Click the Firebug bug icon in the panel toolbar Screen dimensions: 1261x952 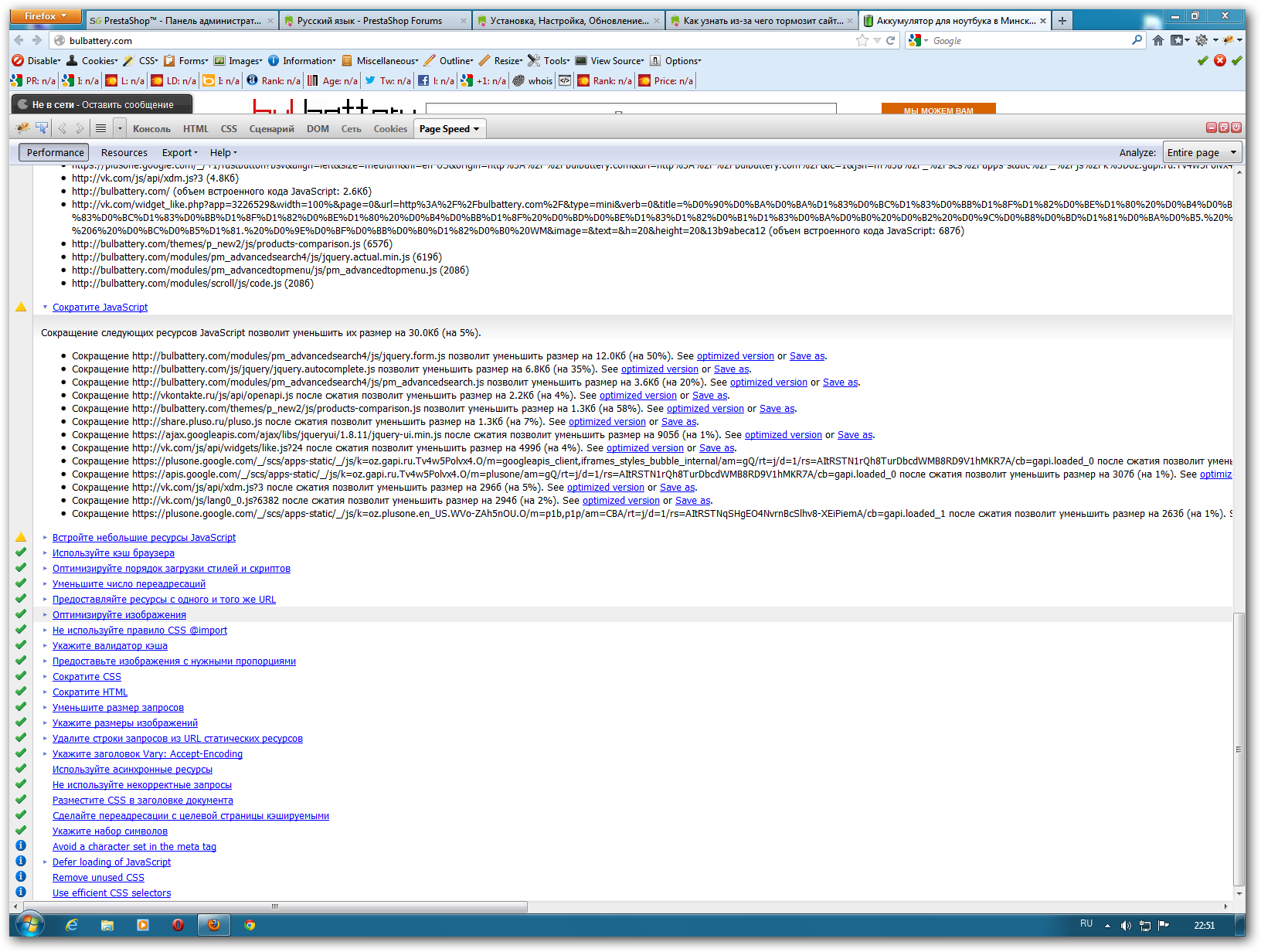point(22,128)
